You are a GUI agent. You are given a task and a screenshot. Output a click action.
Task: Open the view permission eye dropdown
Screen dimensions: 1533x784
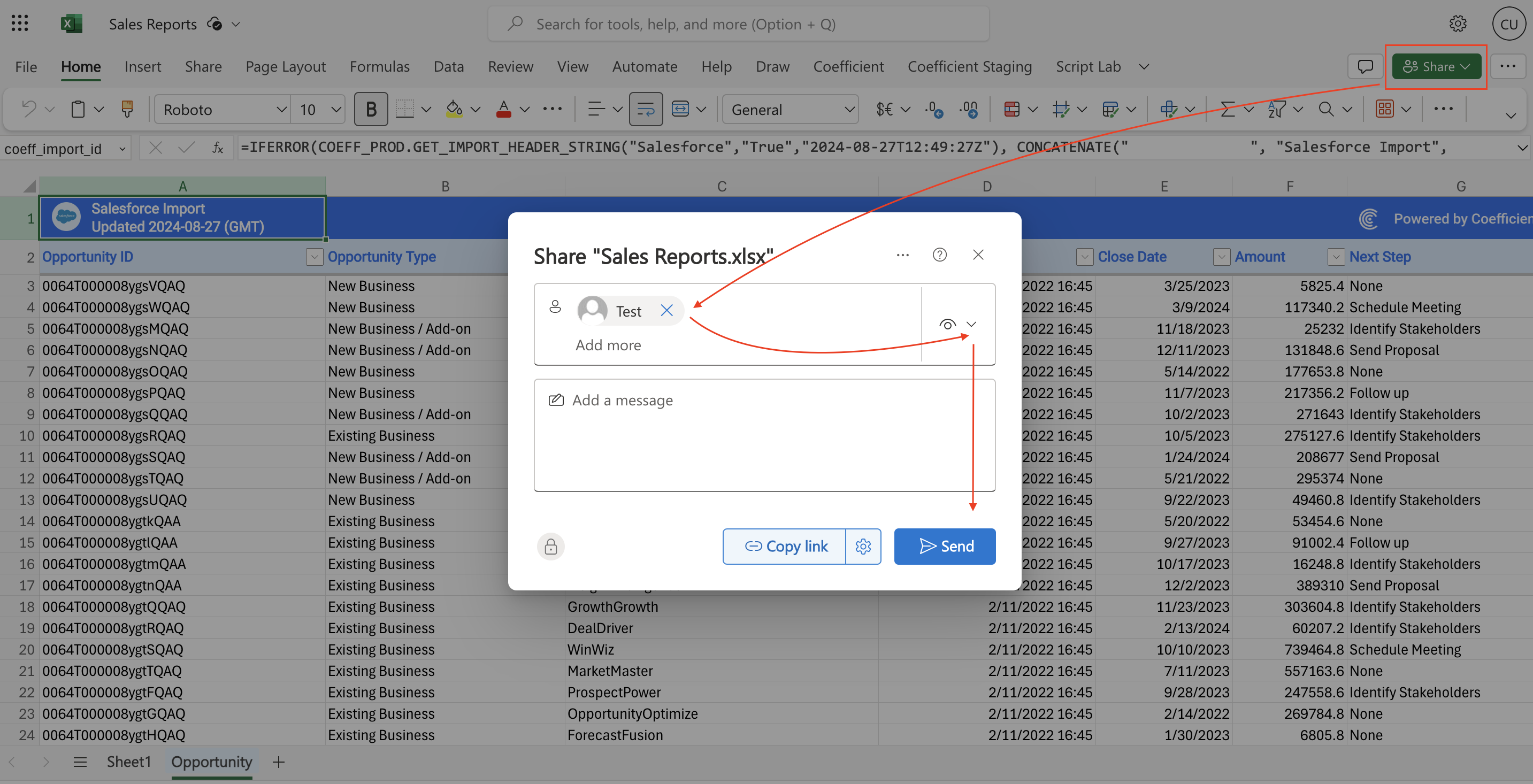(957, 324)
